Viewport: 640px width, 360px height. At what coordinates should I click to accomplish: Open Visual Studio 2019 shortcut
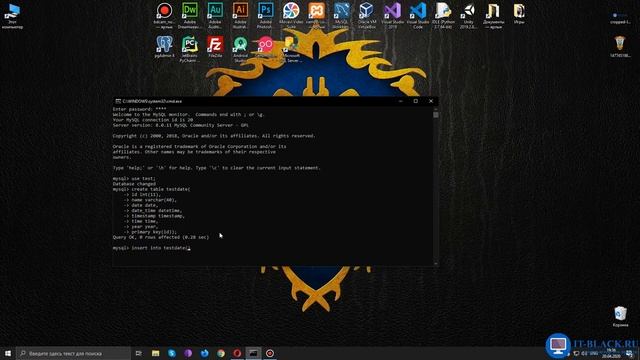pos(392,16)
